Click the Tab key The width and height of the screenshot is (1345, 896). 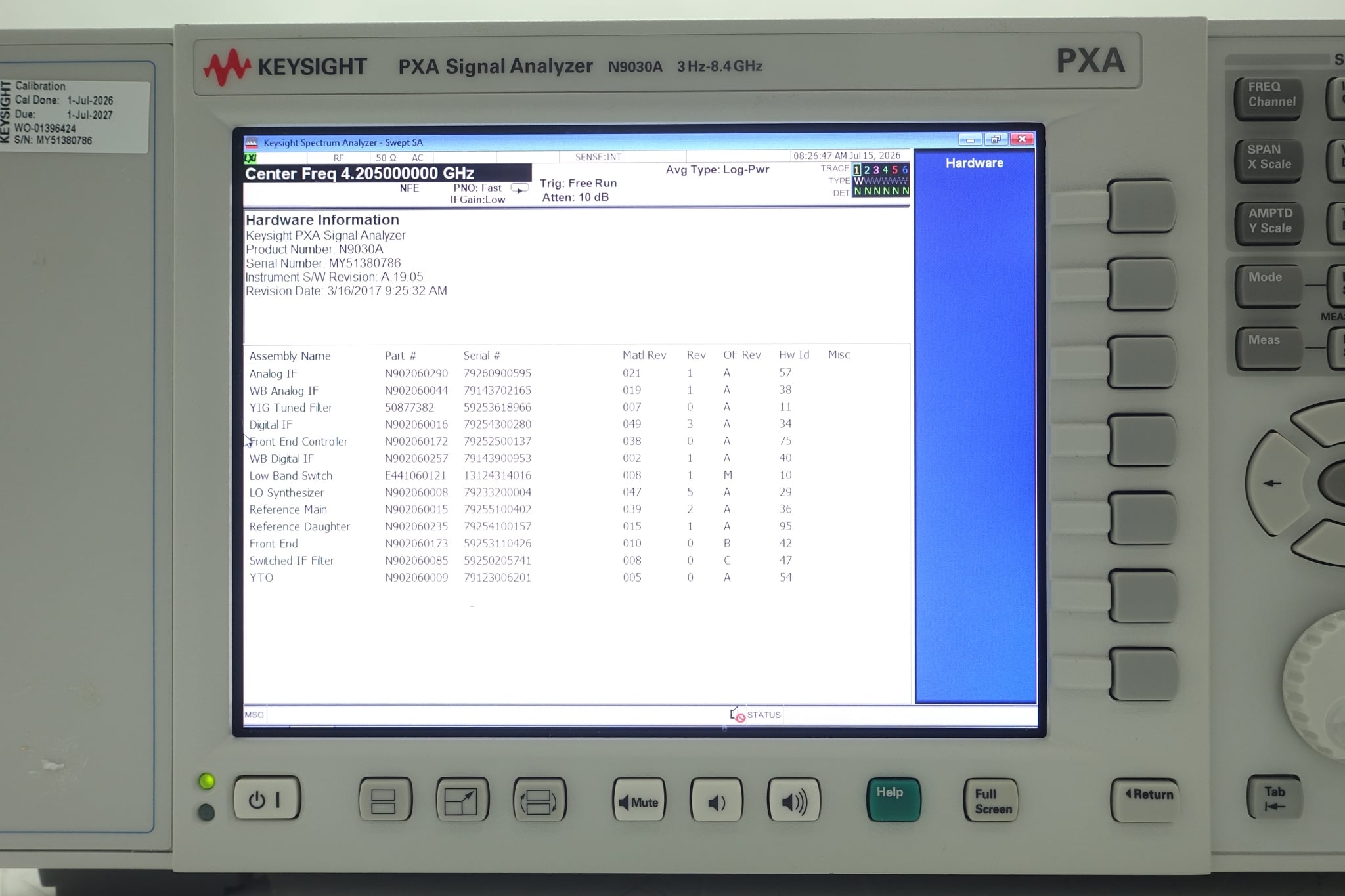[1273, 797]
